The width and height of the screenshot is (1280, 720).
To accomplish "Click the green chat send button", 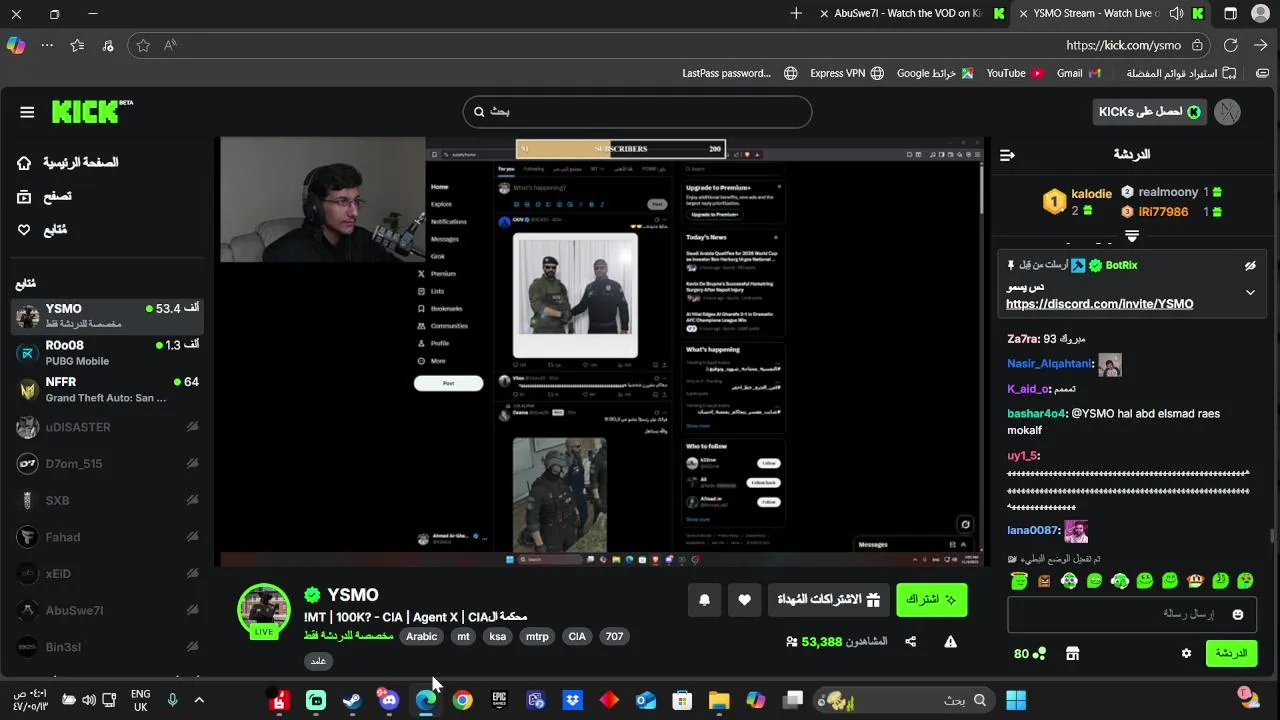I will 1231,653.
